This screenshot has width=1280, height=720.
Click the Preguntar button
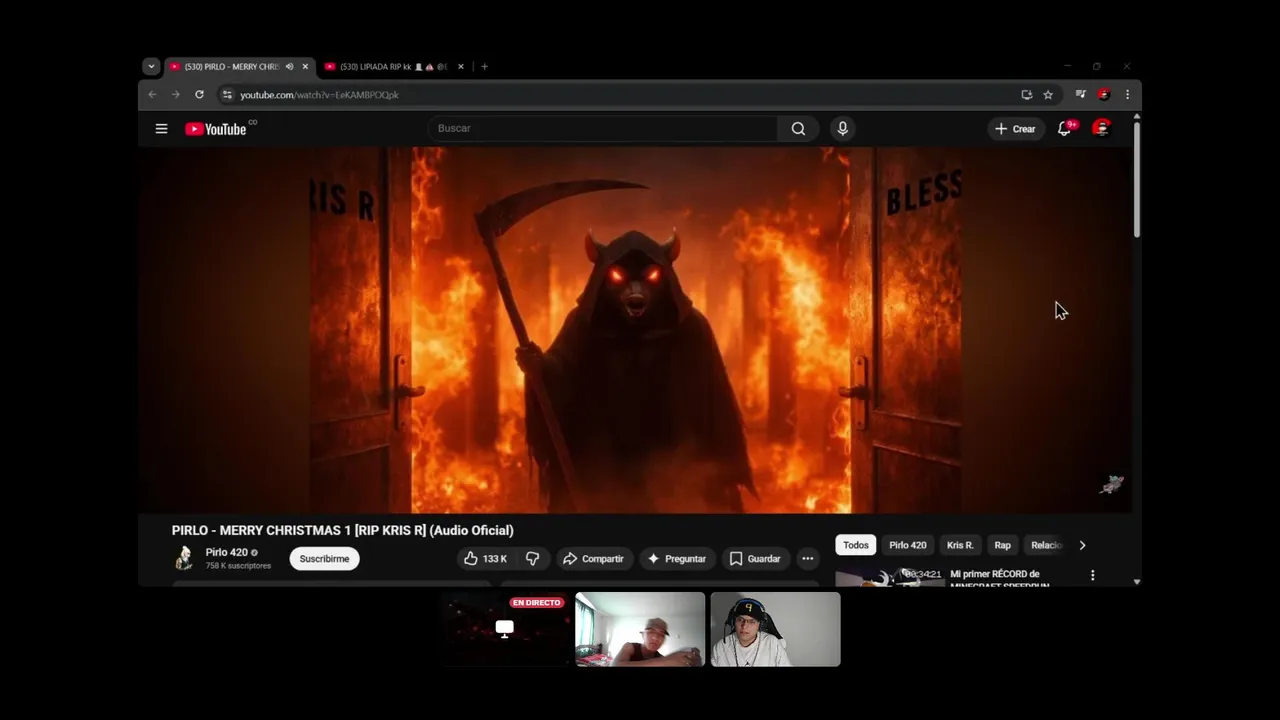tap(677, 559)
